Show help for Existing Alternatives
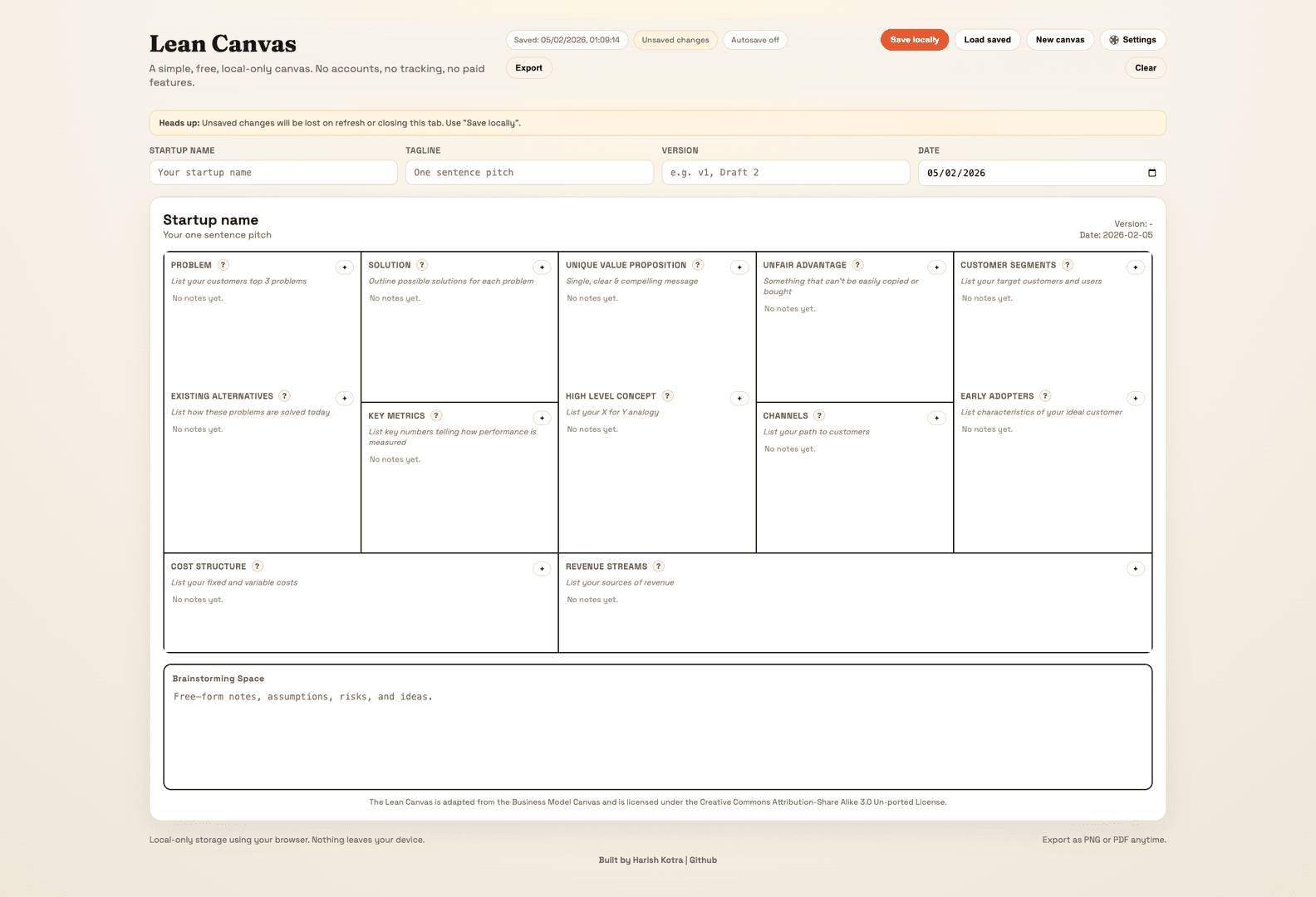The width and height of the screenshot is (1316, 897). (x=284, y=396)
